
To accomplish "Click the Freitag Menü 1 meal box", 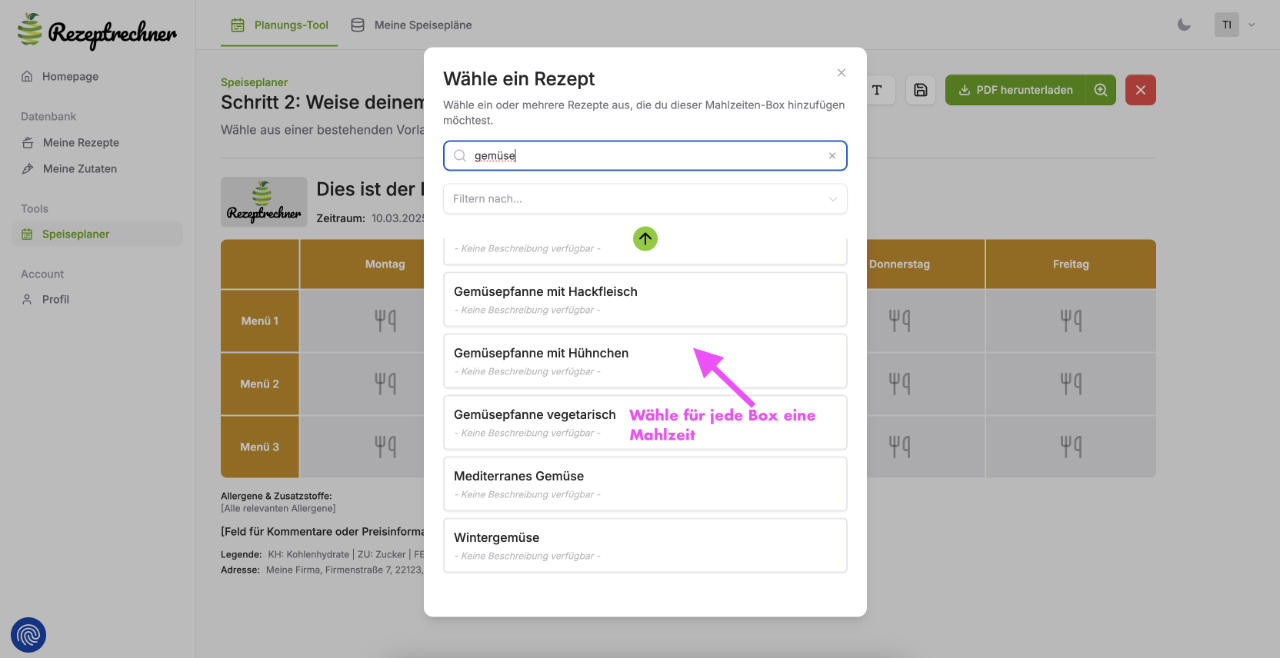I will (1070, 321).
